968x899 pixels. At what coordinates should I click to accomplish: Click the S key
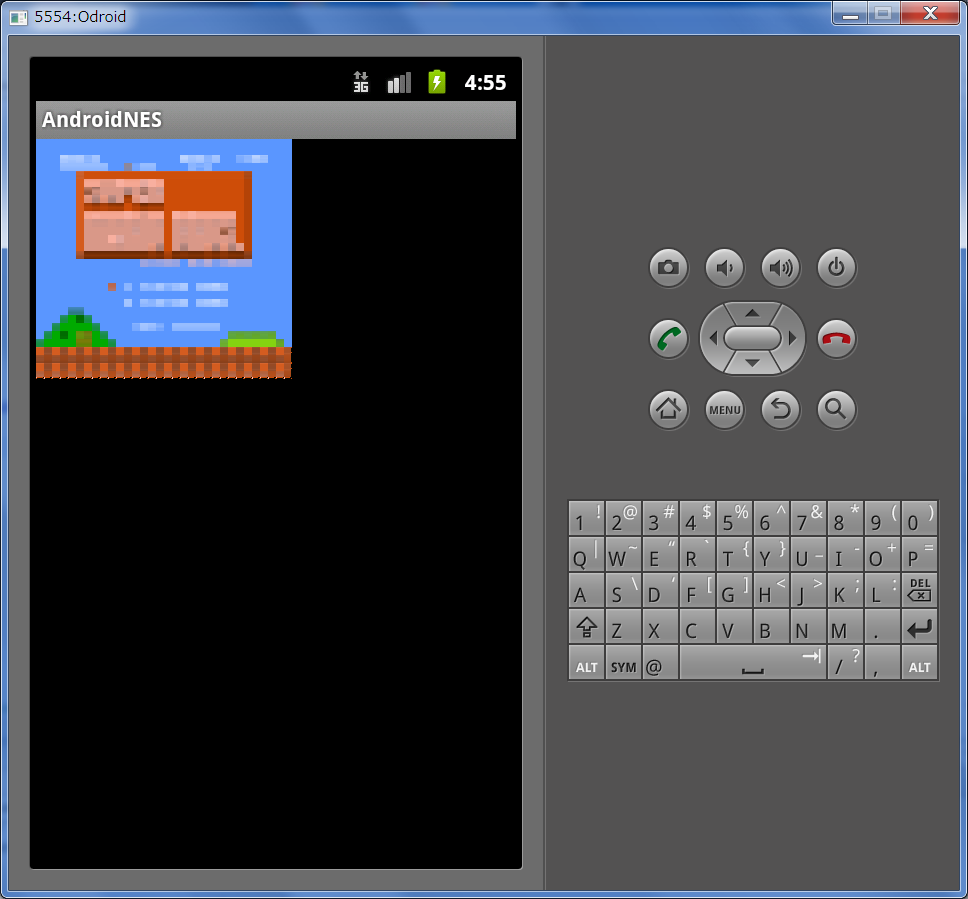[x=623, y=590]
